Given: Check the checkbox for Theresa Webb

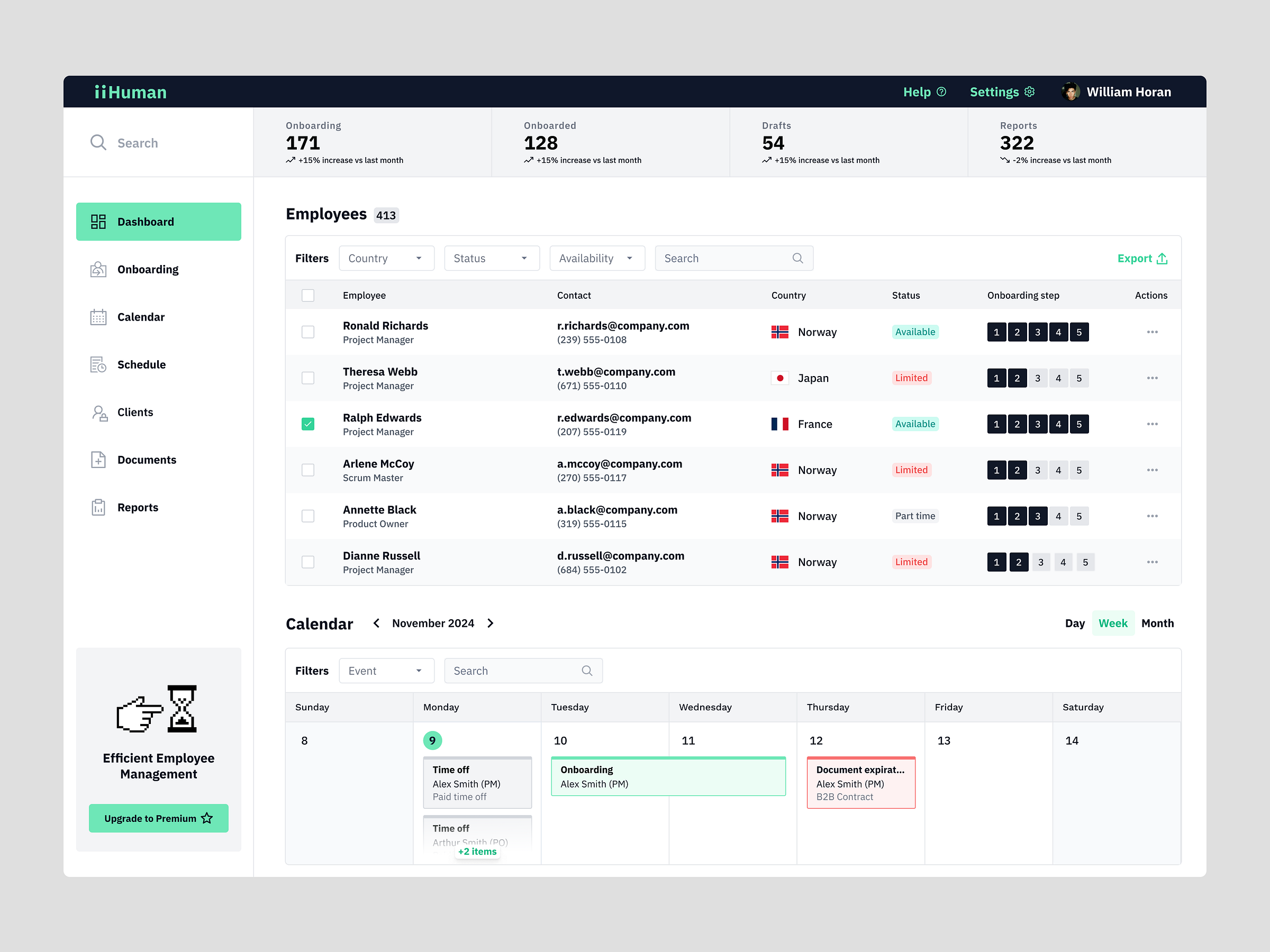Looking at the screenshot, I should tap(308, 378).
